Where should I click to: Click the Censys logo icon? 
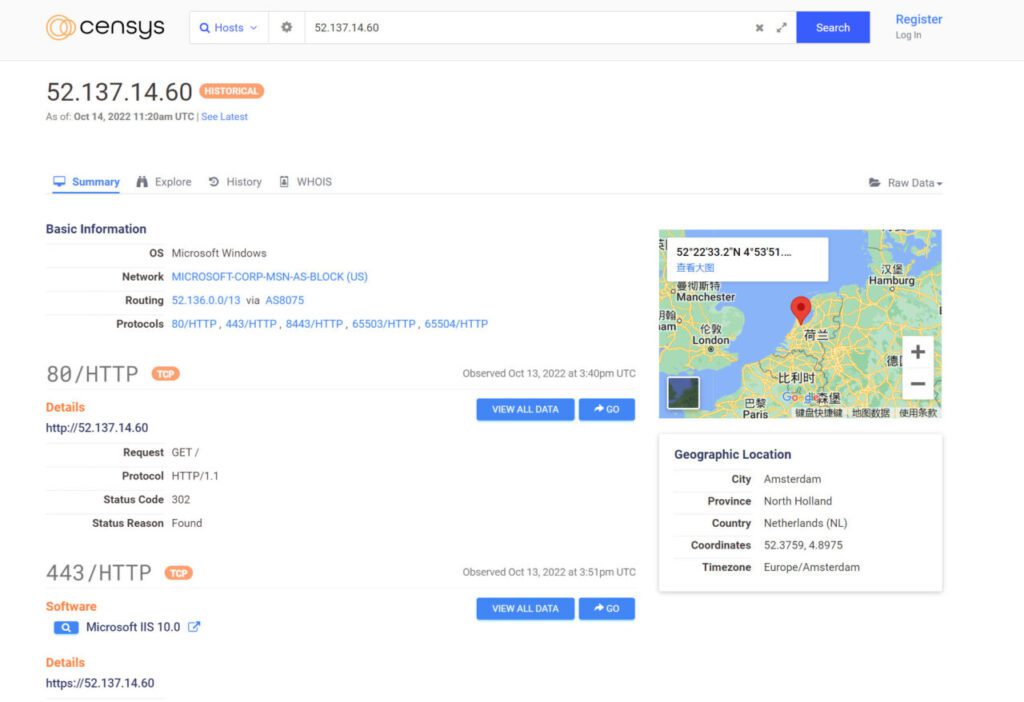click(x=61, y=27)
